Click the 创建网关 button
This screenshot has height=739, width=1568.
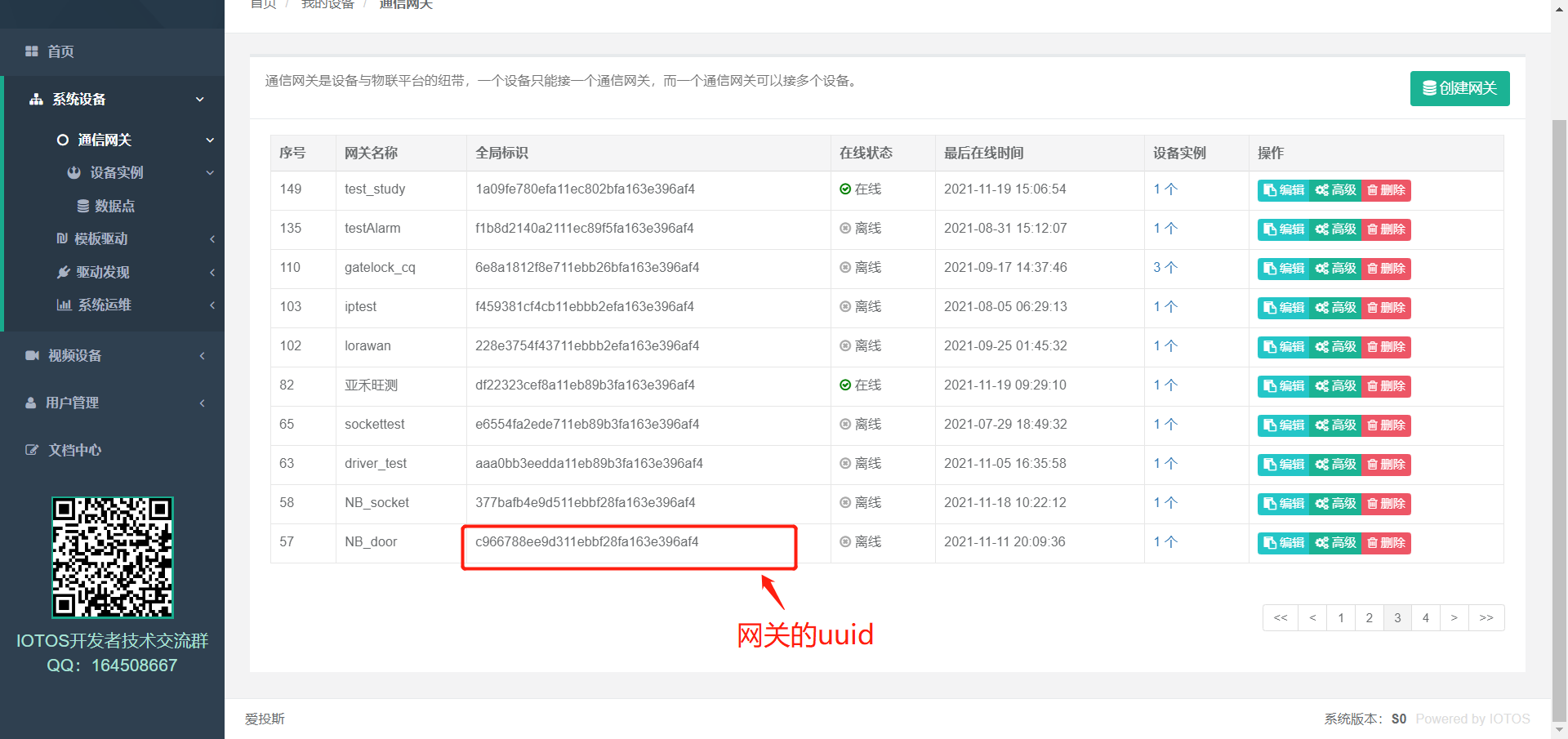tap(1459, 88)
